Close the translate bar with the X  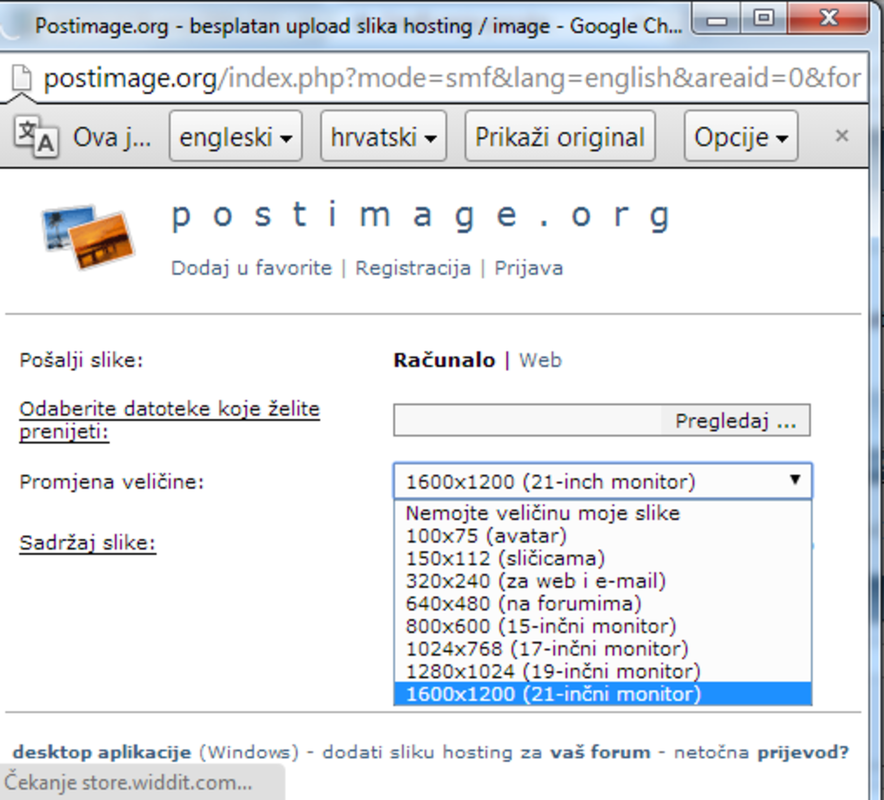[x=842, y=136]
